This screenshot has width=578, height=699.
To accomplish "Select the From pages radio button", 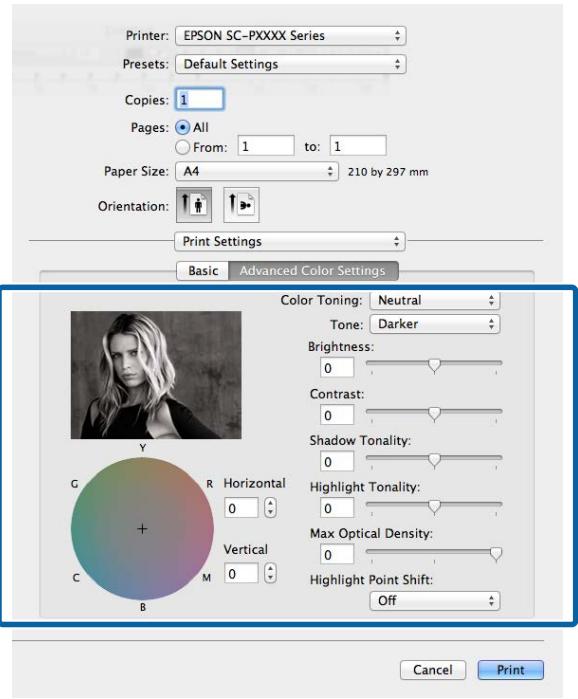I will coord(182,147).
